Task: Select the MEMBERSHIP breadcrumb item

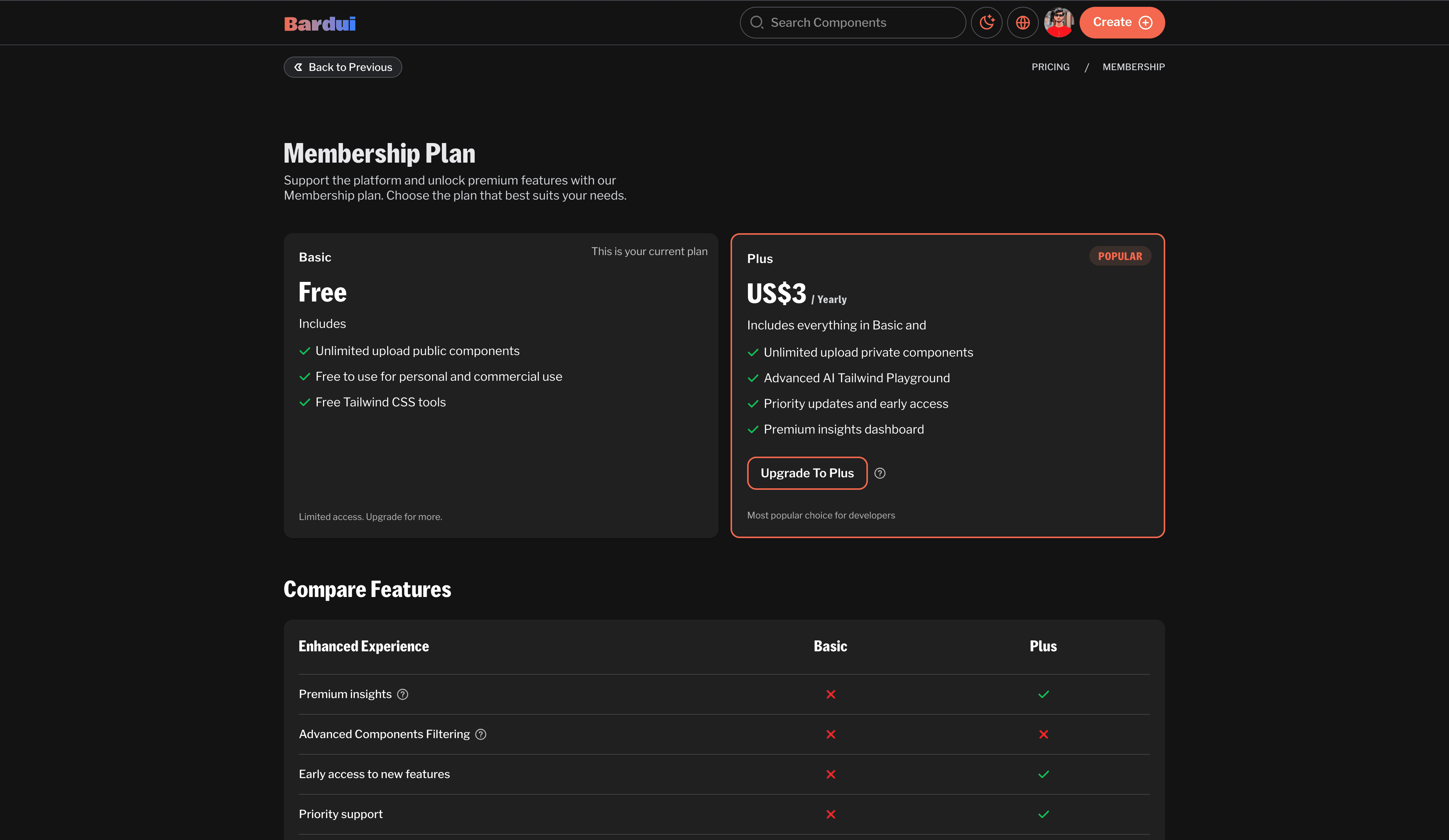Action: click(1133, 67)
